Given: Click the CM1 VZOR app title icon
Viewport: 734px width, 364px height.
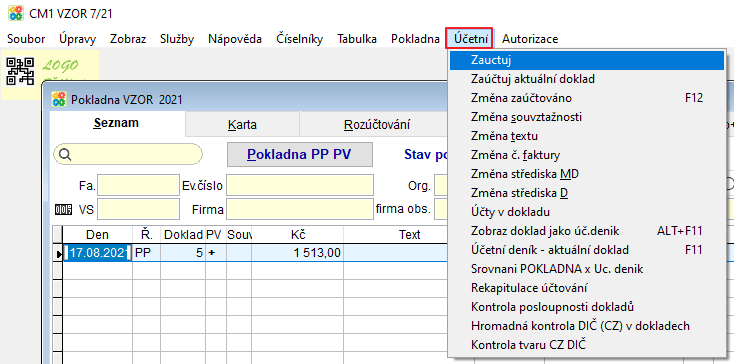Looking at the screenshot, I should (x=16, y=13).
